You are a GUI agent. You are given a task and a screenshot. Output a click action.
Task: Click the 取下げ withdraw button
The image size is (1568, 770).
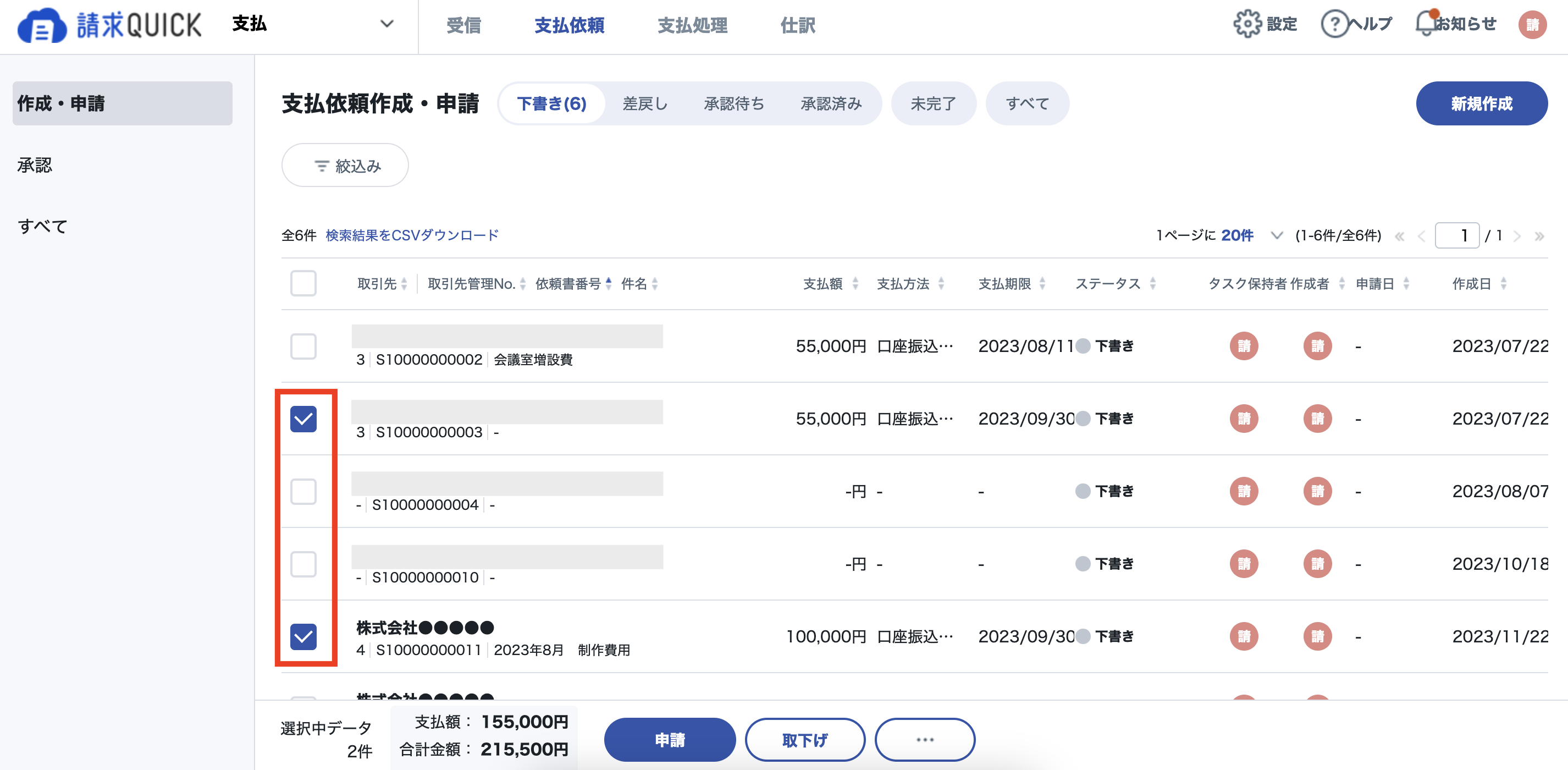(805, 740)
